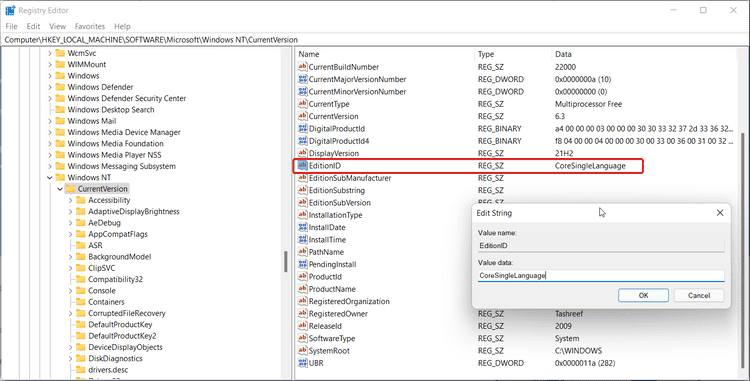Click the SoftwareType string icon
Screen dimensions: 750x381
tap(302, 338)
